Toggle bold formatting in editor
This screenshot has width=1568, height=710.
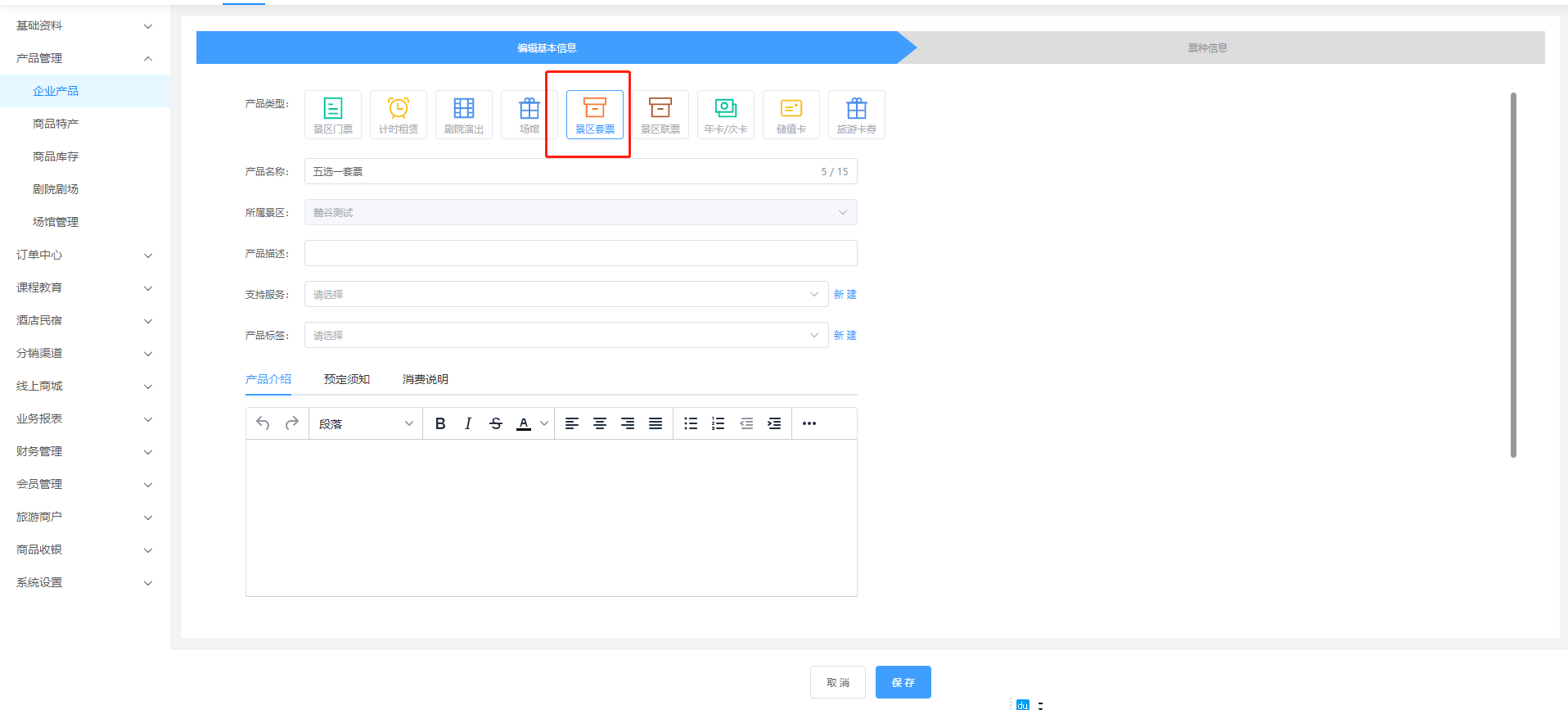pyautogui.click(x=440, y=423)
